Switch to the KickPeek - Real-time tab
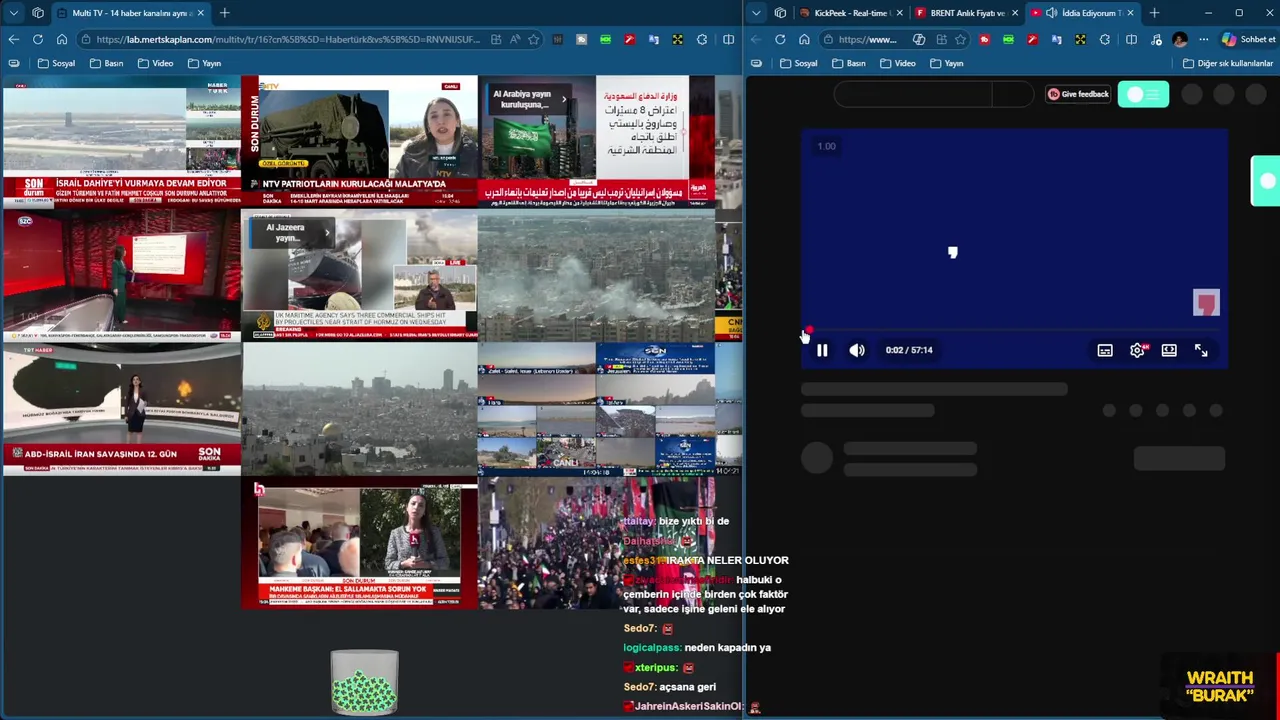The height and width of the screenshot is (720, 1280). click(850, 13)
